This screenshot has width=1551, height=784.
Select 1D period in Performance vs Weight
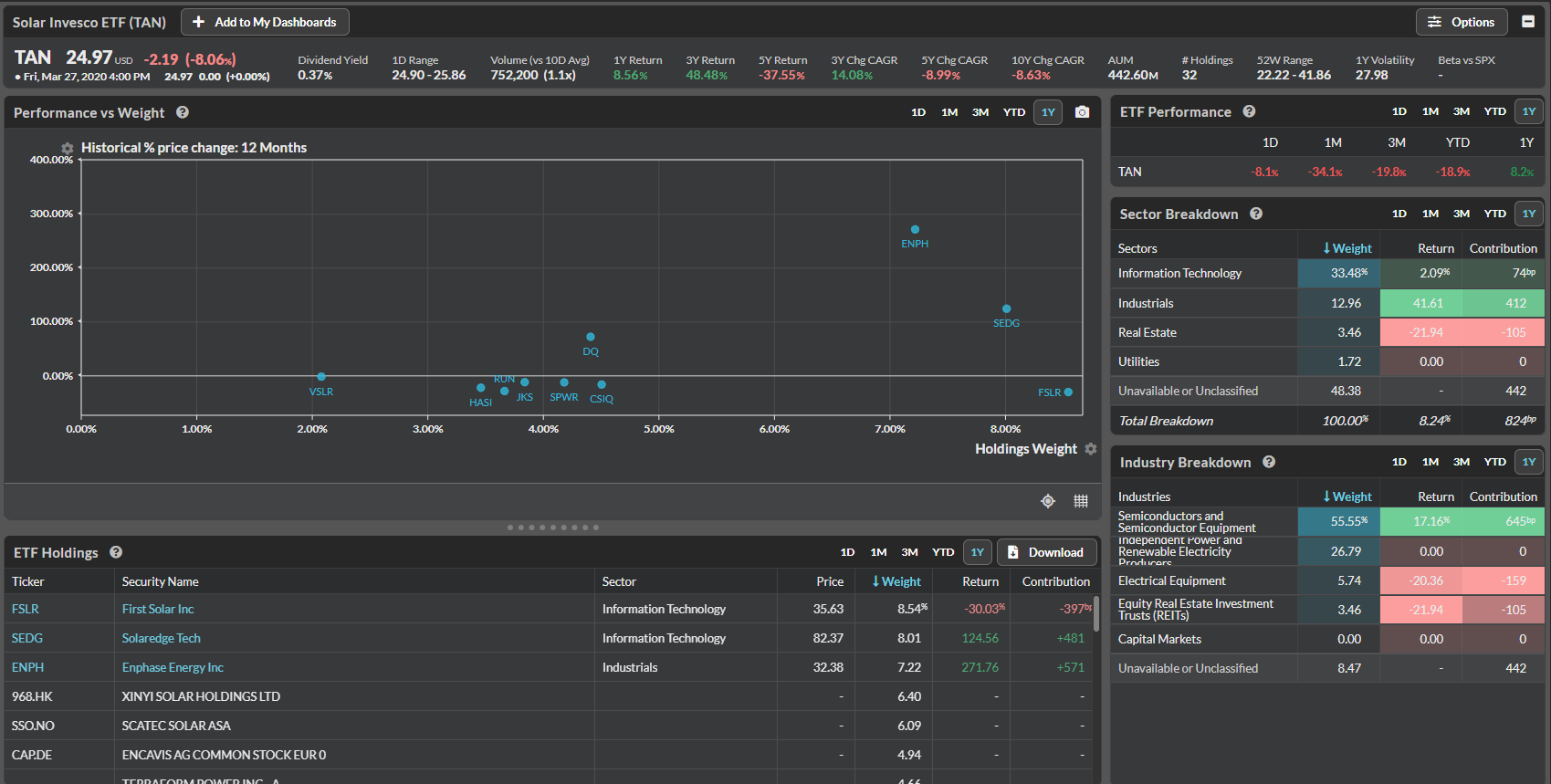(x=918, y=112)
